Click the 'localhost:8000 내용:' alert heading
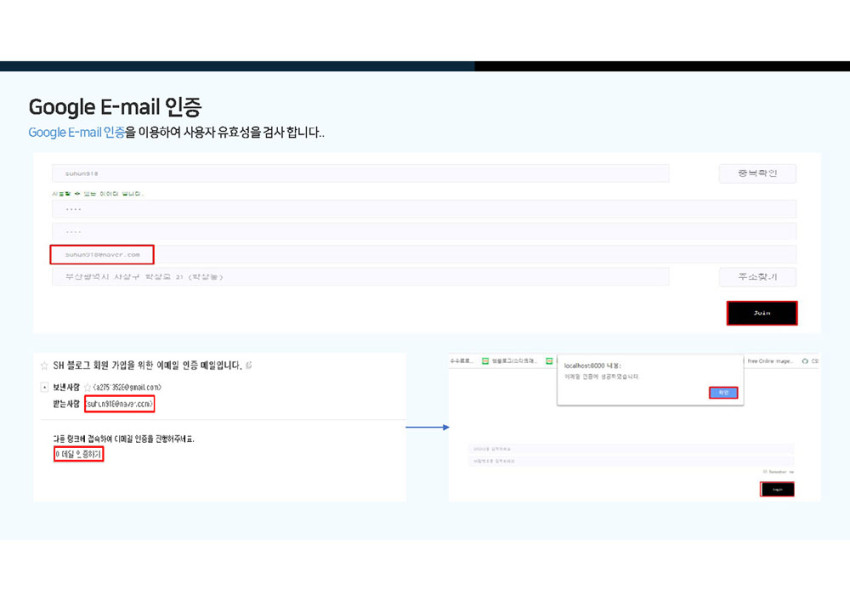The image size is (850, 601). 593,366
